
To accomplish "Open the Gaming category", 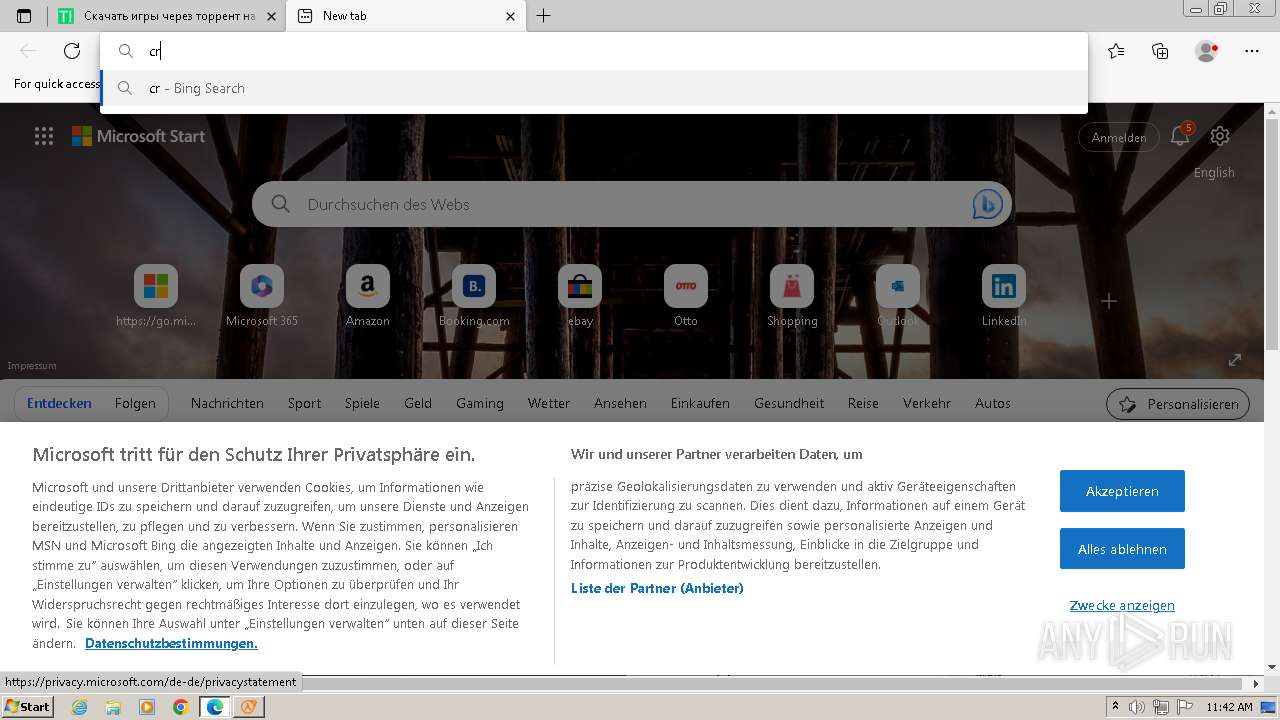I will tap(480, 403).
